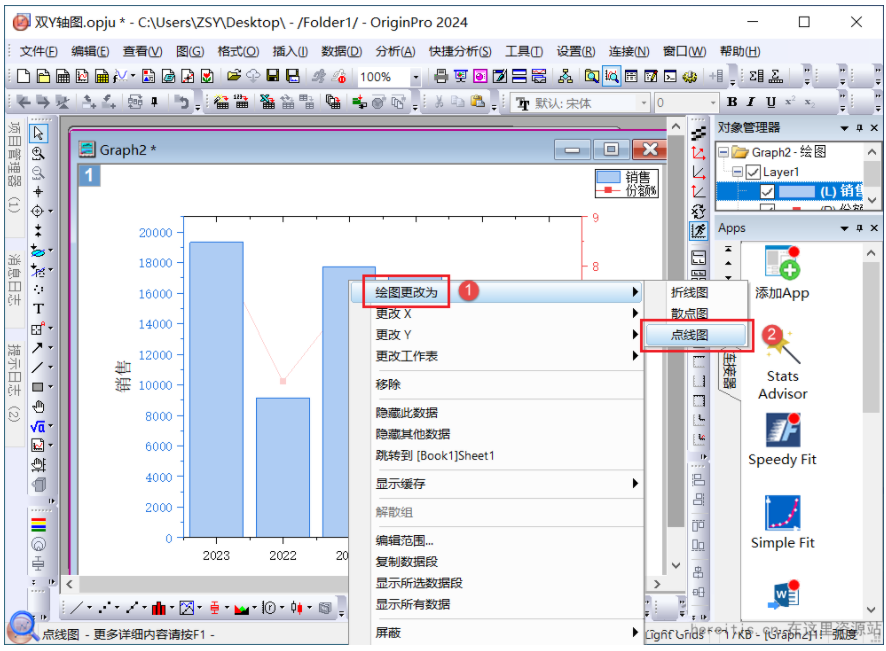Click the Open file folder icon
The height and width of the screenshot is (651, 886).
pyautogui.click(x=233, y=76)
